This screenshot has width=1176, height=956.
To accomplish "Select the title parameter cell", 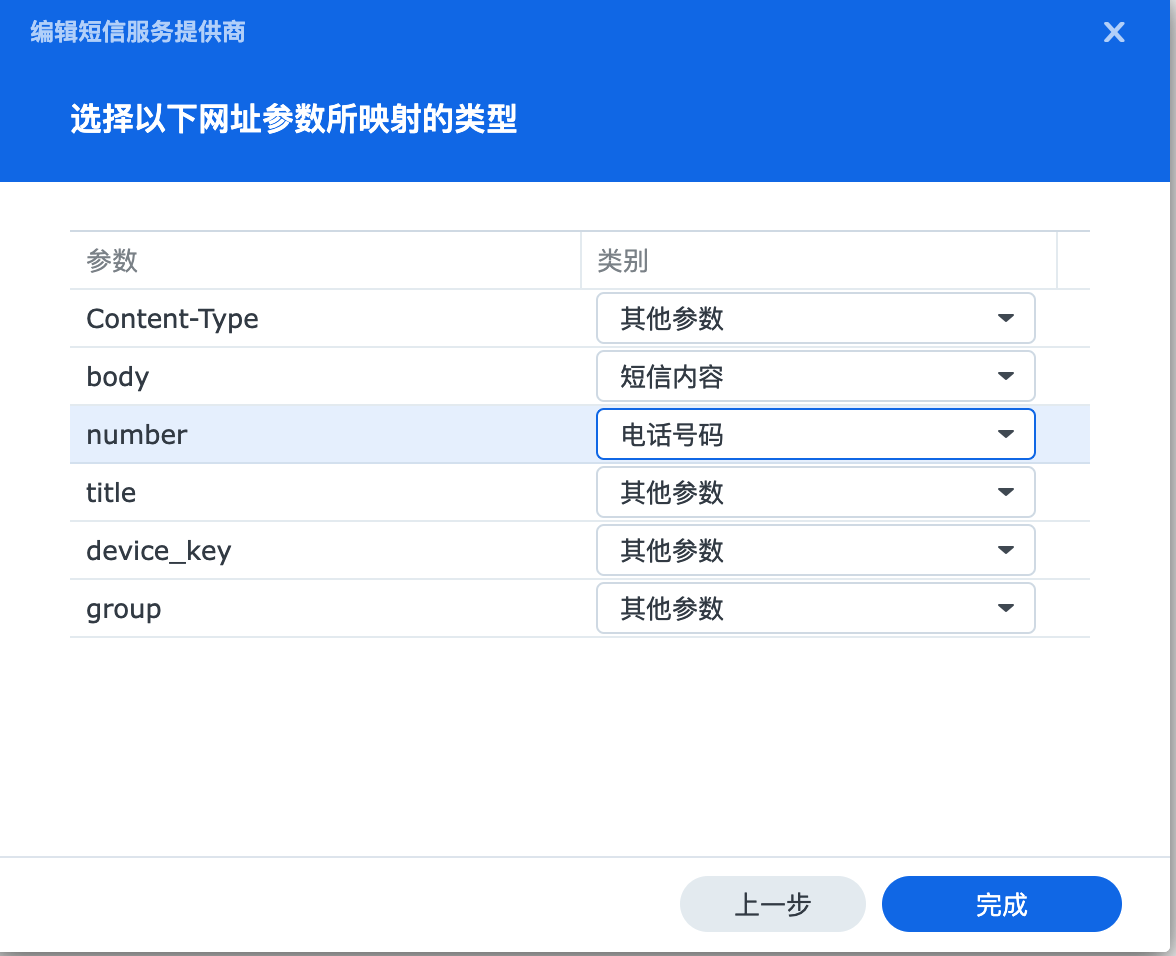I will tap(326, 493).
